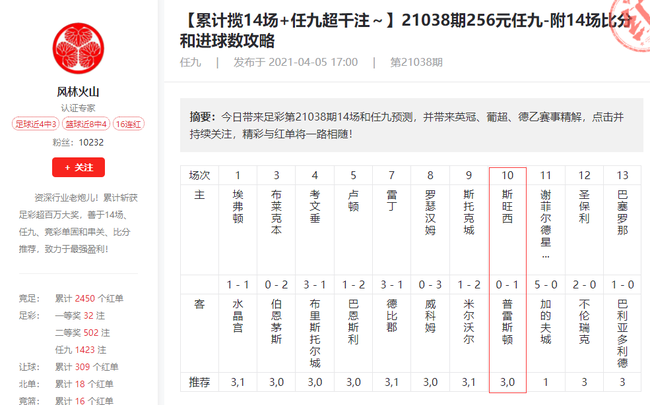650x405 pixels.
Task: Click home team 考文垂
Action: (x=315, y=206)
